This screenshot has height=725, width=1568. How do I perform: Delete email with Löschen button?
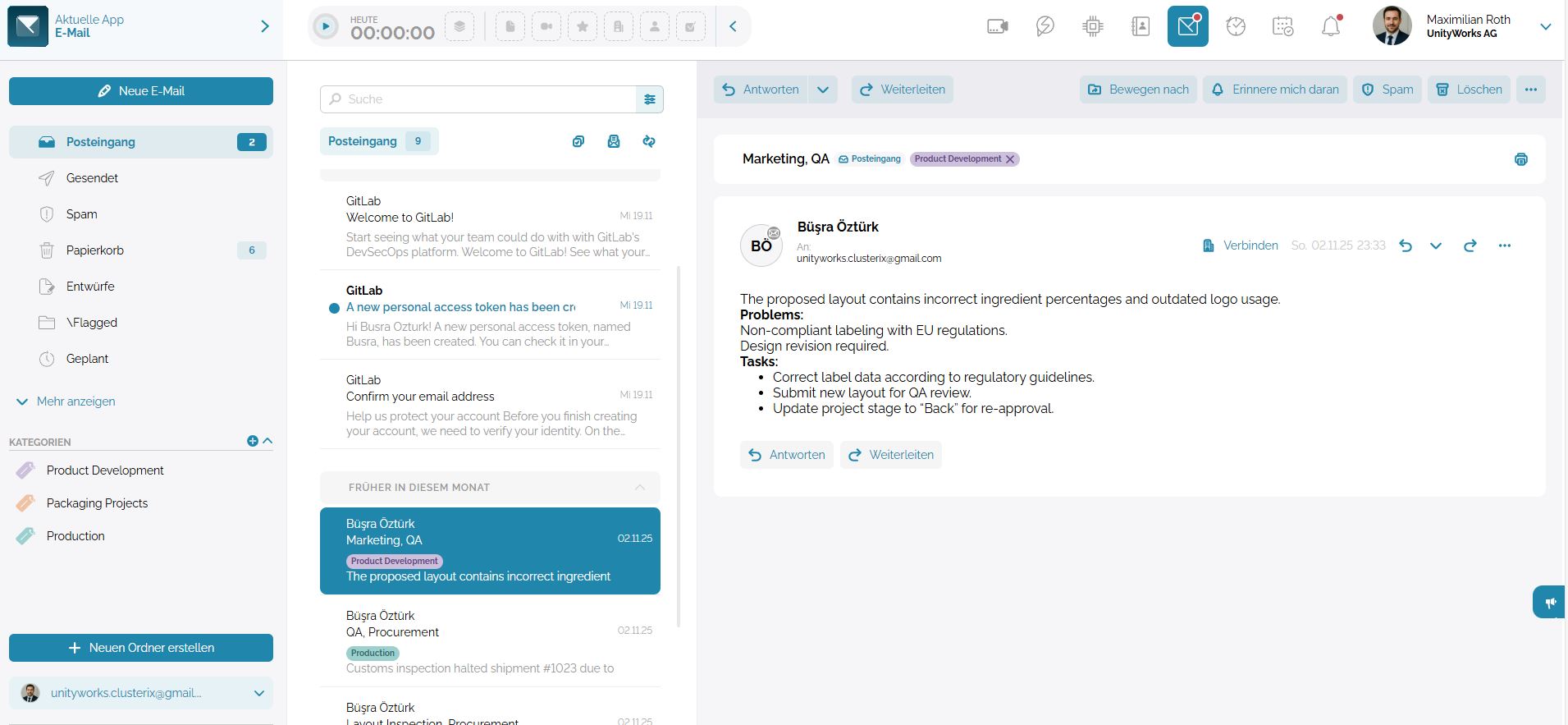click(x=1469, y=89)
